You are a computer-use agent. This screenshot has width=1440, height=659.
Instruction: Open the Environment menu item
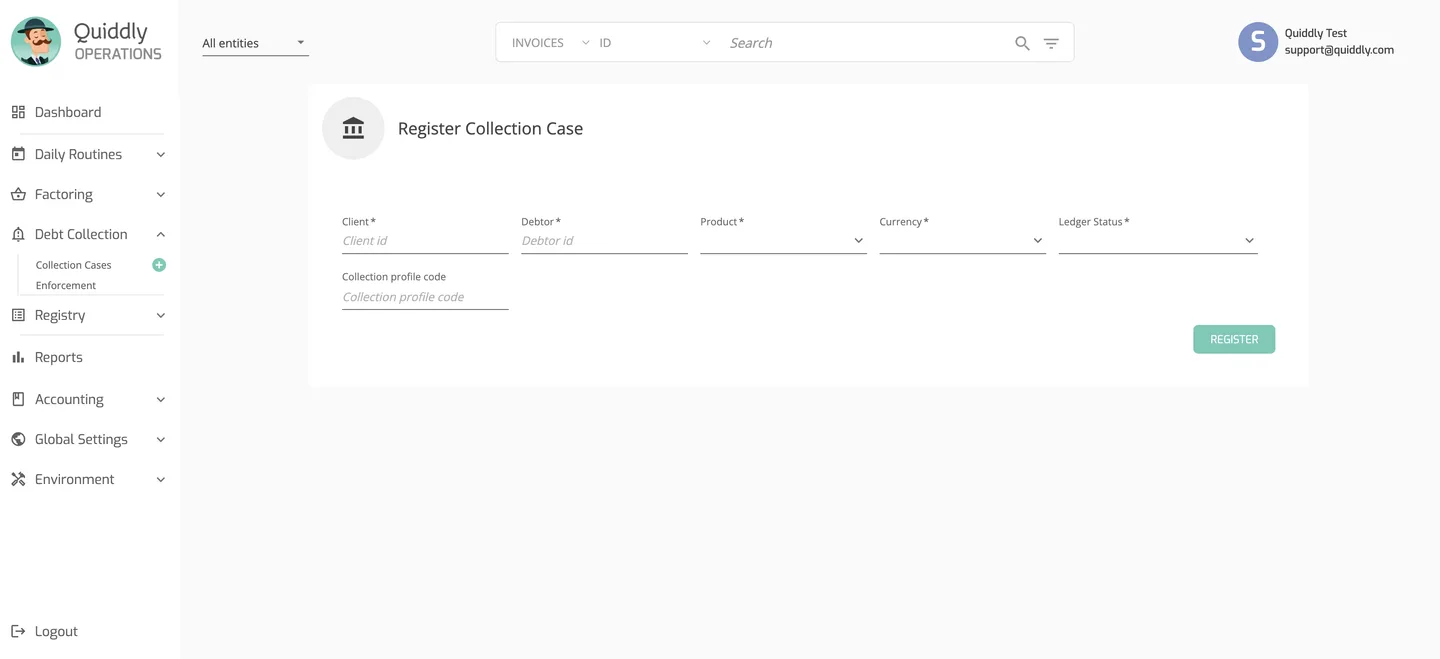(75, 479)
